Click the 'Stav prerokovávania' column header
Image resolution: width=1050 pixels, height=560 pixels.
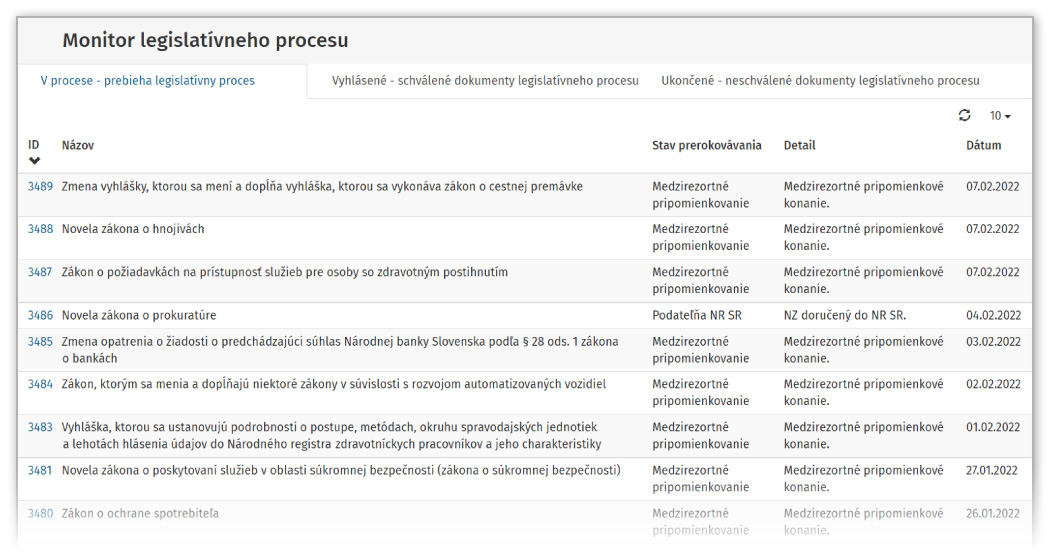706,145
